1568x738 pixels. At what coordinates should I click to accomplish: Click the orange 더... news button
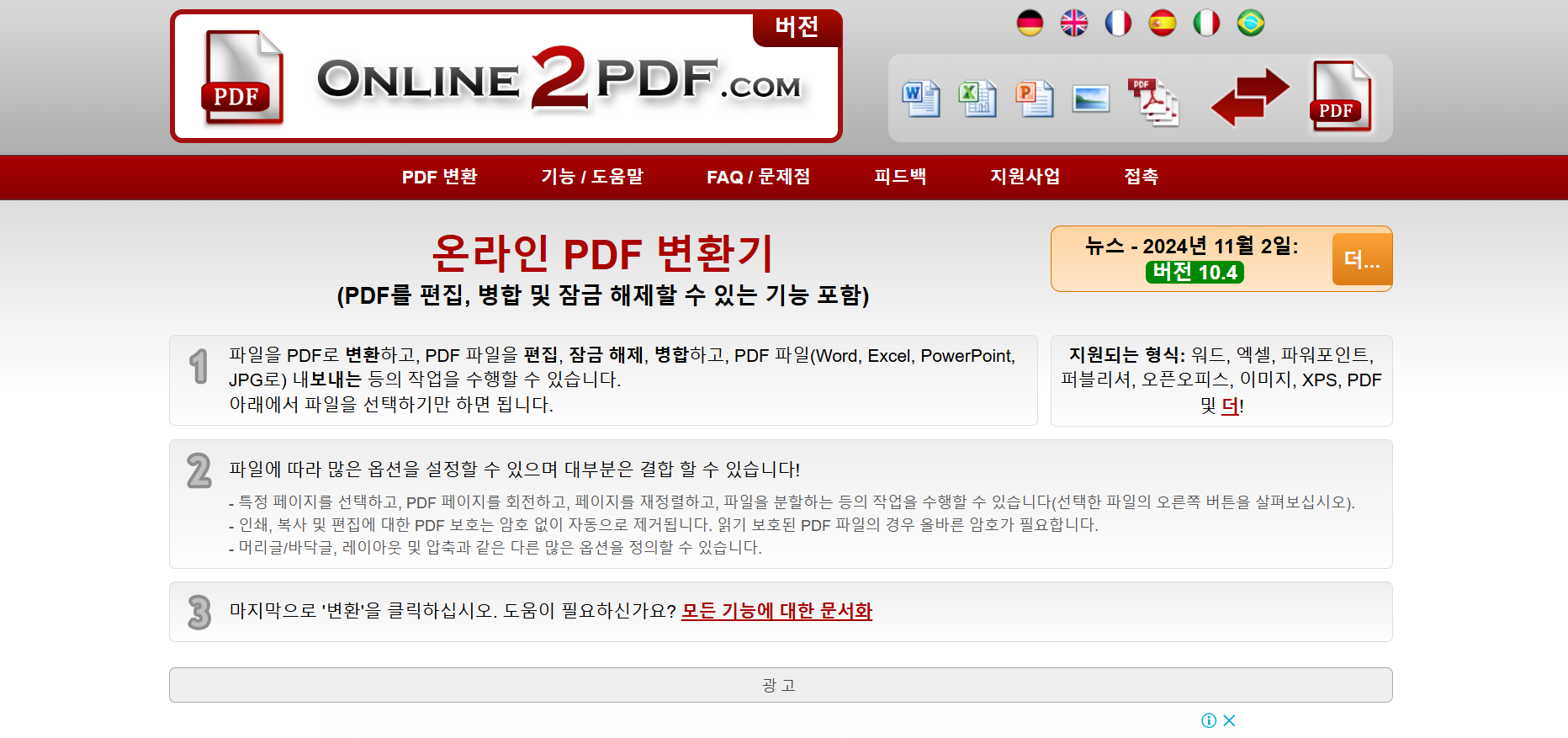point(1362,259)
